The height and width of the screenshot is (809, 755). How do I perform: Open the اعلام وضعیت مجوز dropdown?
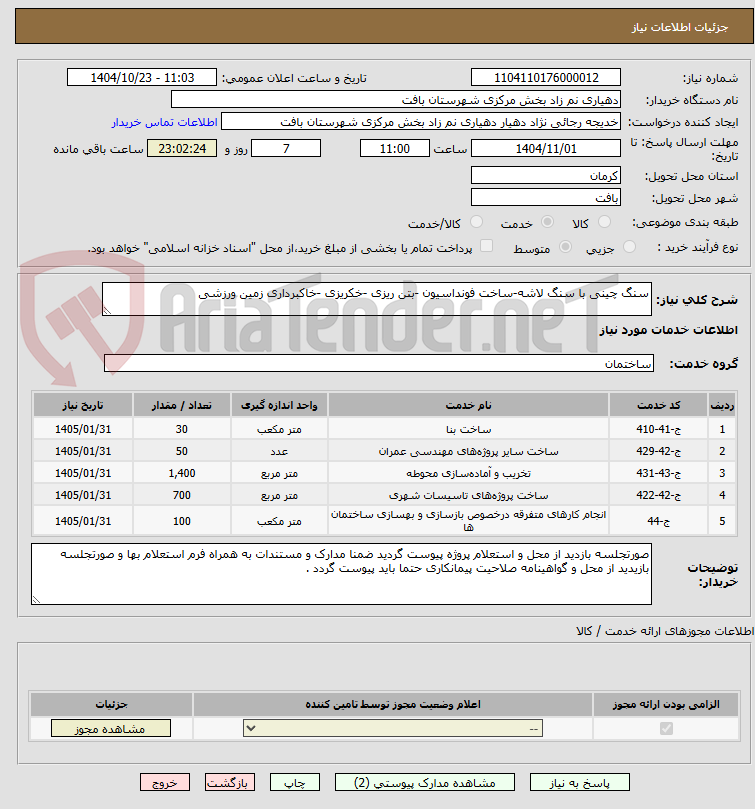393,729
